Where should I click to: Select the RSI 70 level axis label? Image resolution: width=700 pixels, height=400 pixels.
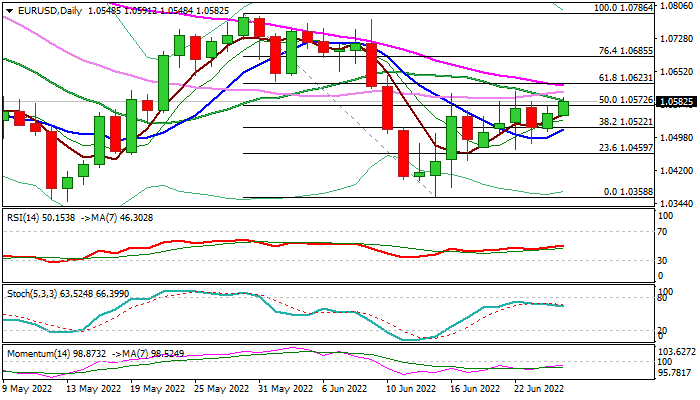coord(662,231)
